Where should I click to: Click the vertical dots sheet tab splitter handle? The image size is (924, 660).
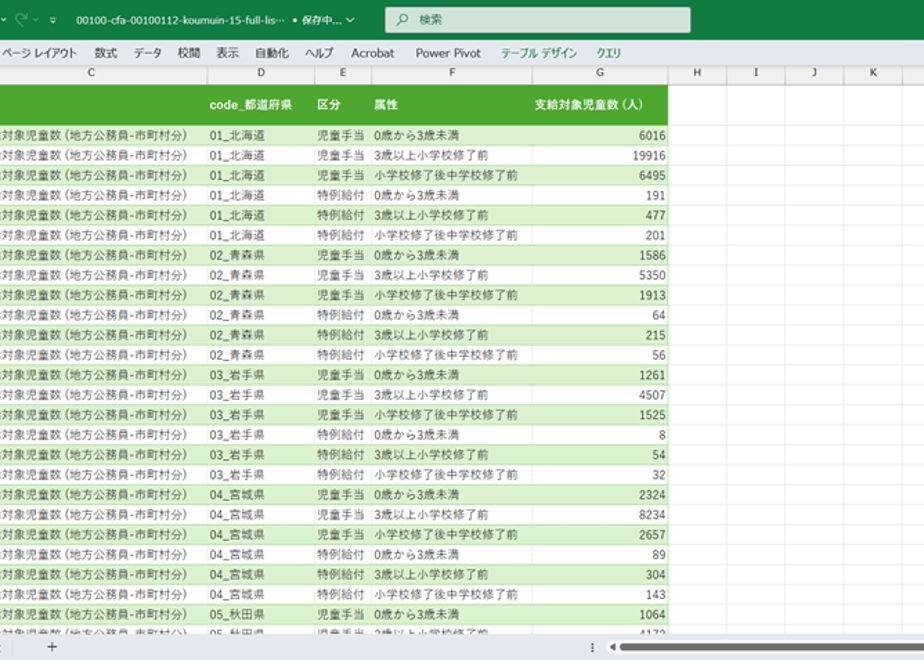coord(592,647)
